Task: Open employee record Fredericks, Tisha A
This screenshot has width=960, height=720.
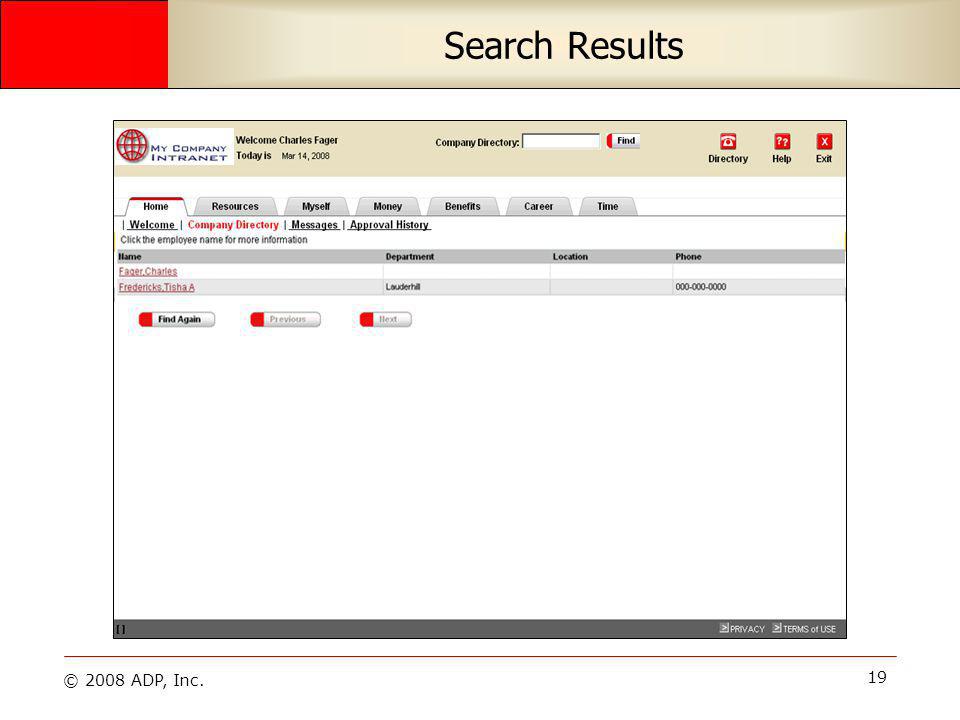Action: pos(157,287)
